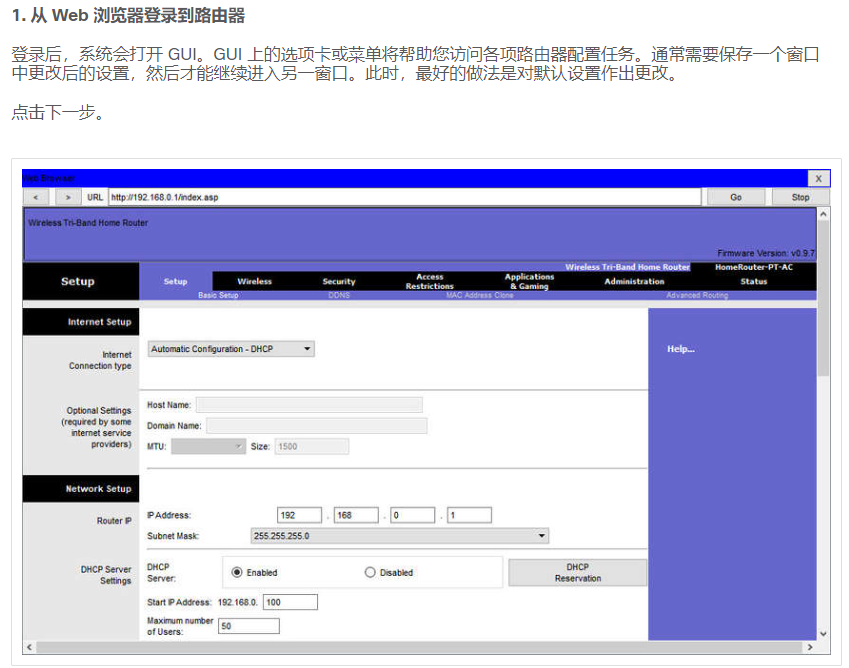Screen dimensions: 849x668
Task: Click the DHCP Reservation button
Action: pyautogui.click(x=577, y=571)
